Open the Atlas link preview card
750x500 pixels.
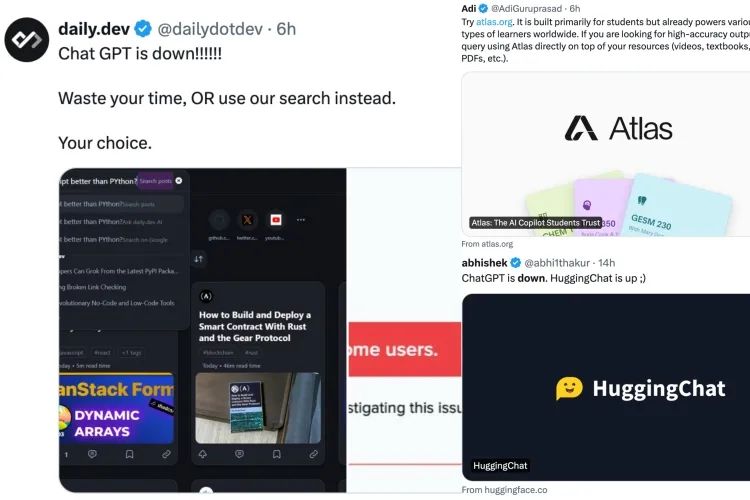pos(606,154)
